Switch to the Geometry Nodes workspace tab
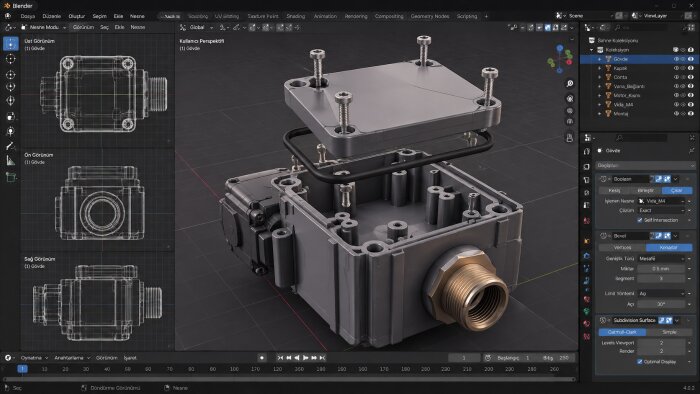Screen dimensions: 700x394 click(430, 16)
